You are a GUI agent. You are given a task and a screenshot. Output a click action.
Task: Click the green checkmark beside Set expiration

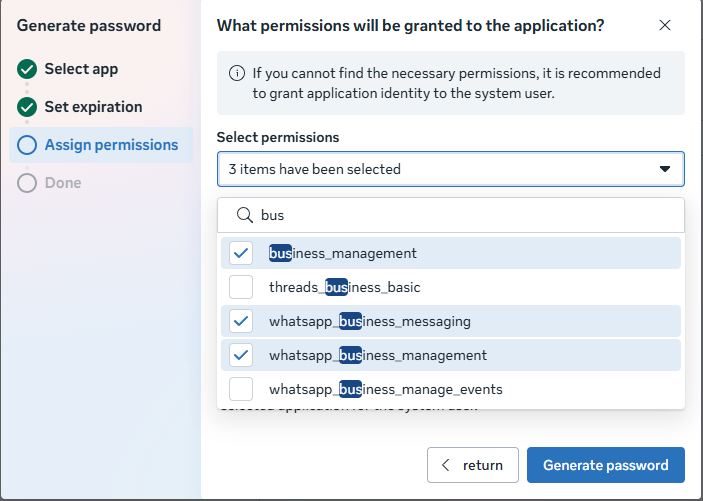click(x=27, y=107)
